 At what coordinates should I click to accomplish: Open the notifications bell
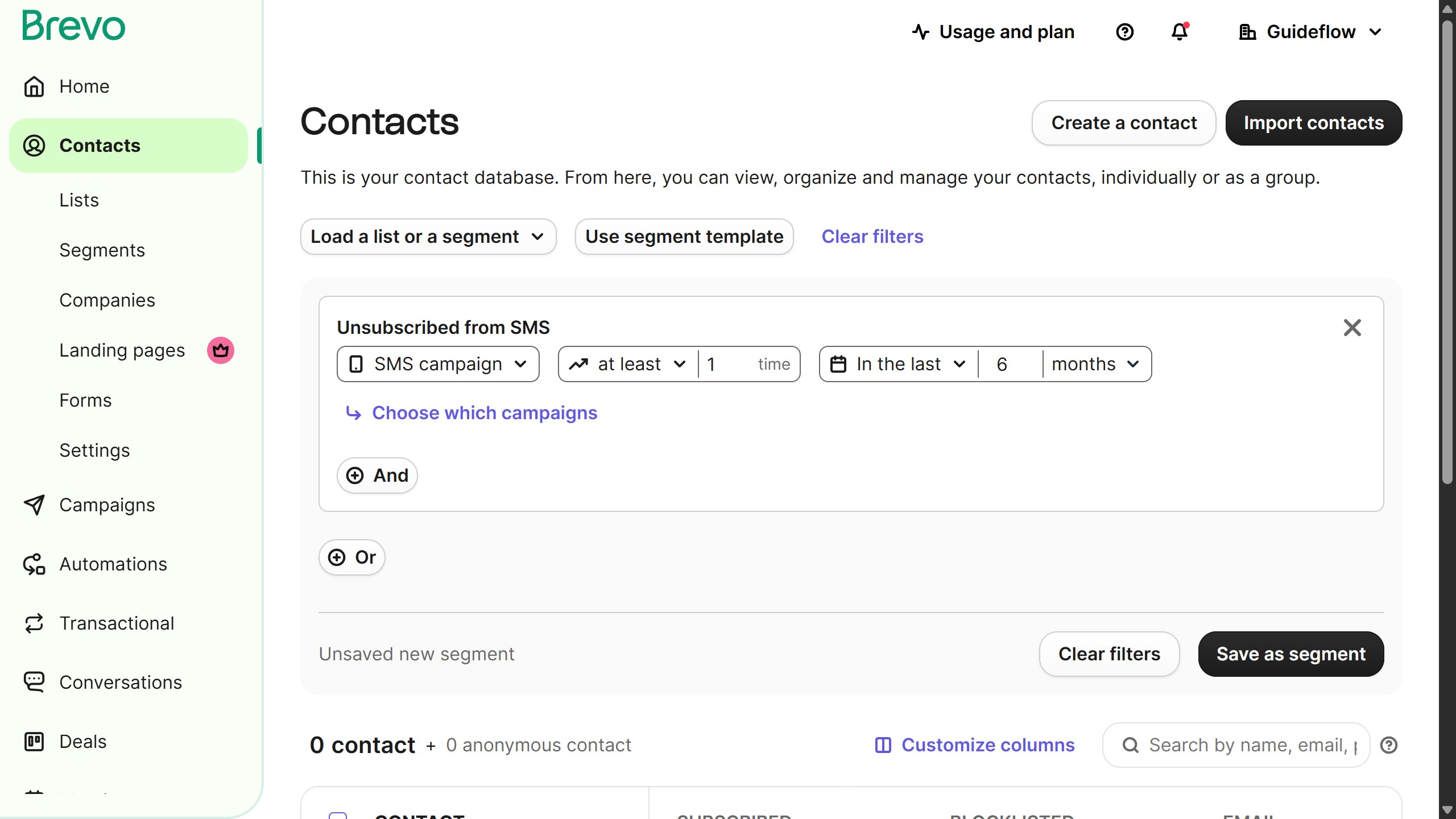point(1180,32)
